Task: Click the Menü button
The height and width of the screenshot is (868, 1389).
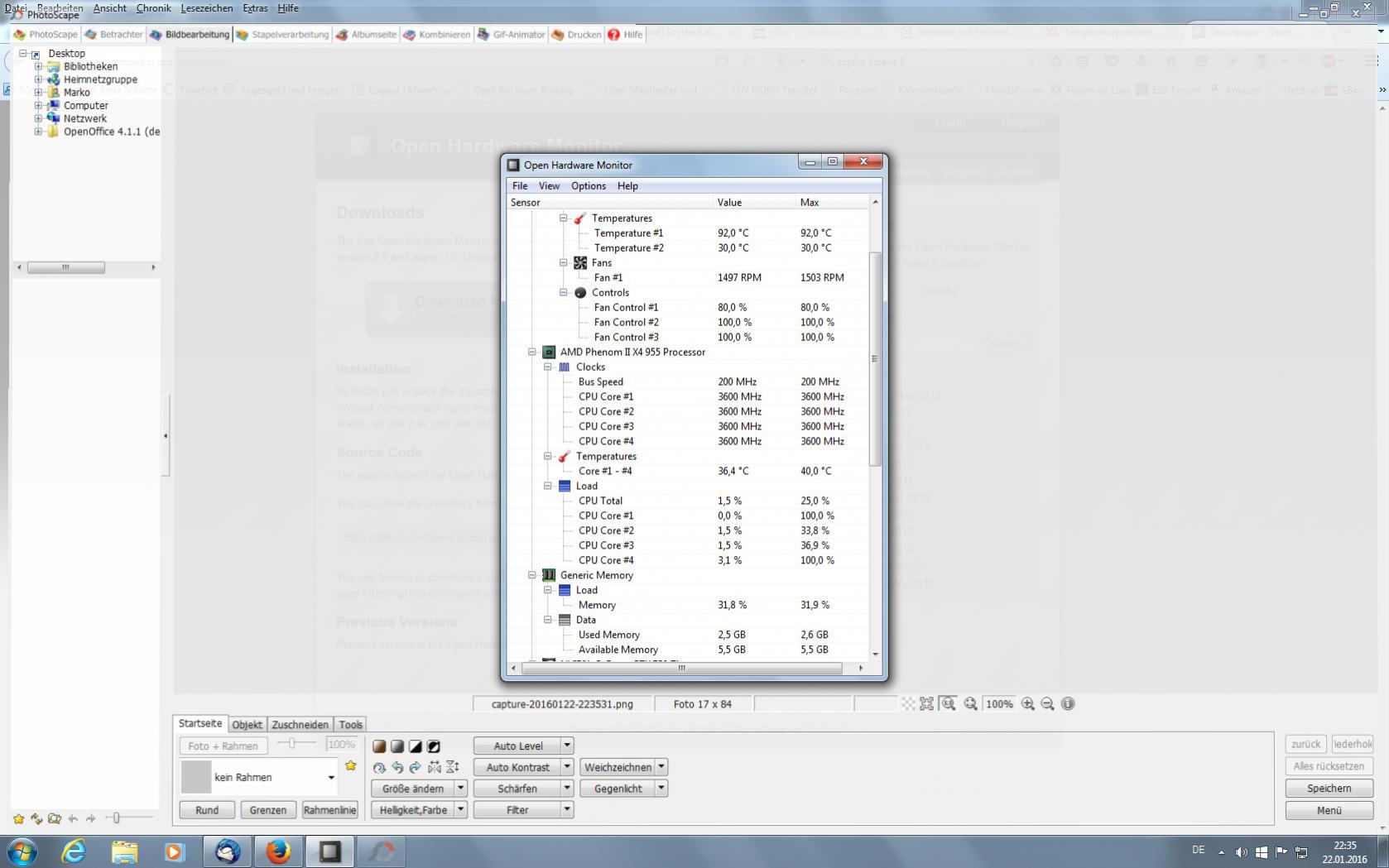Action: coord(1329,810)
